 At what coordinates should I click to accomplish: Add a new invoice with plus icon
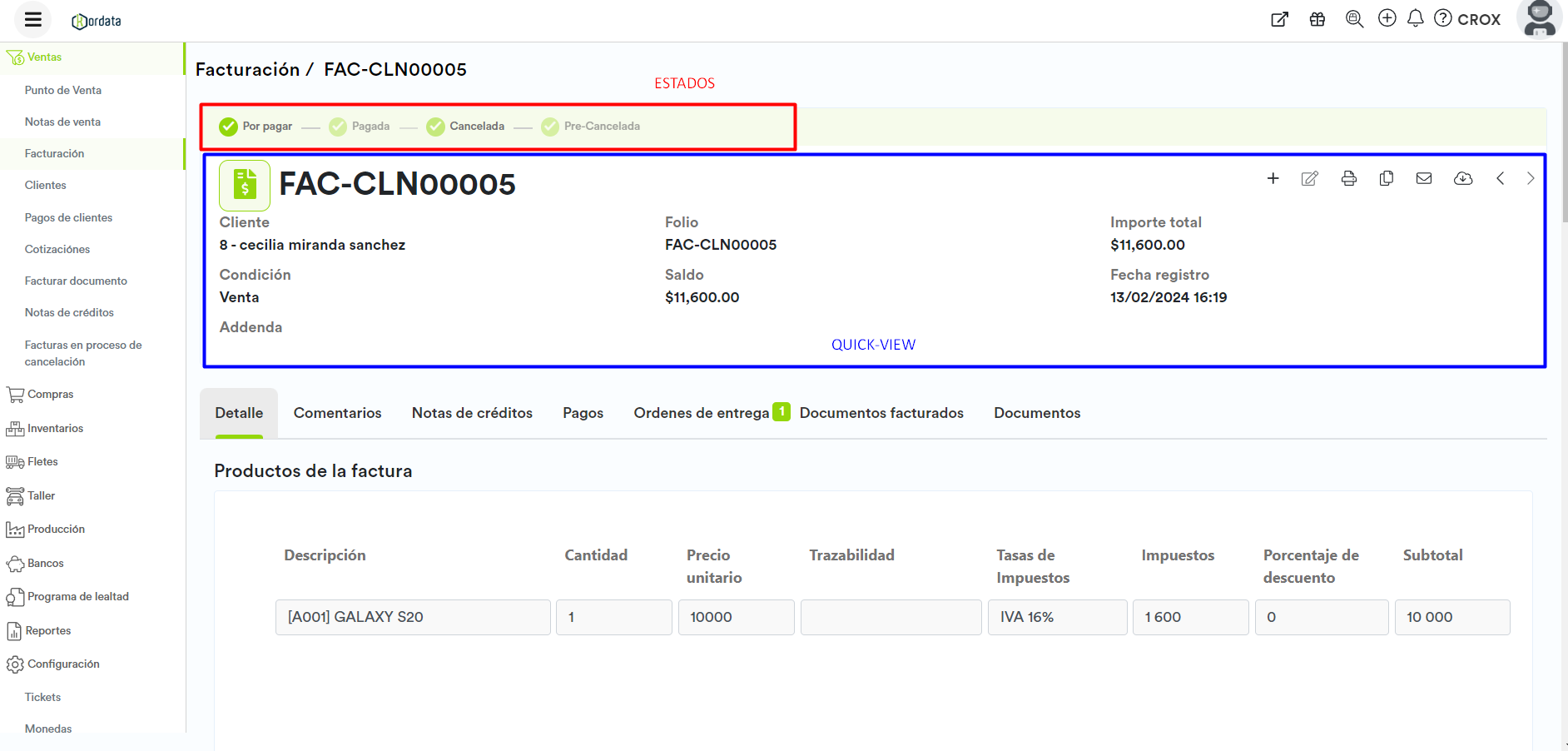point(1273,178)
